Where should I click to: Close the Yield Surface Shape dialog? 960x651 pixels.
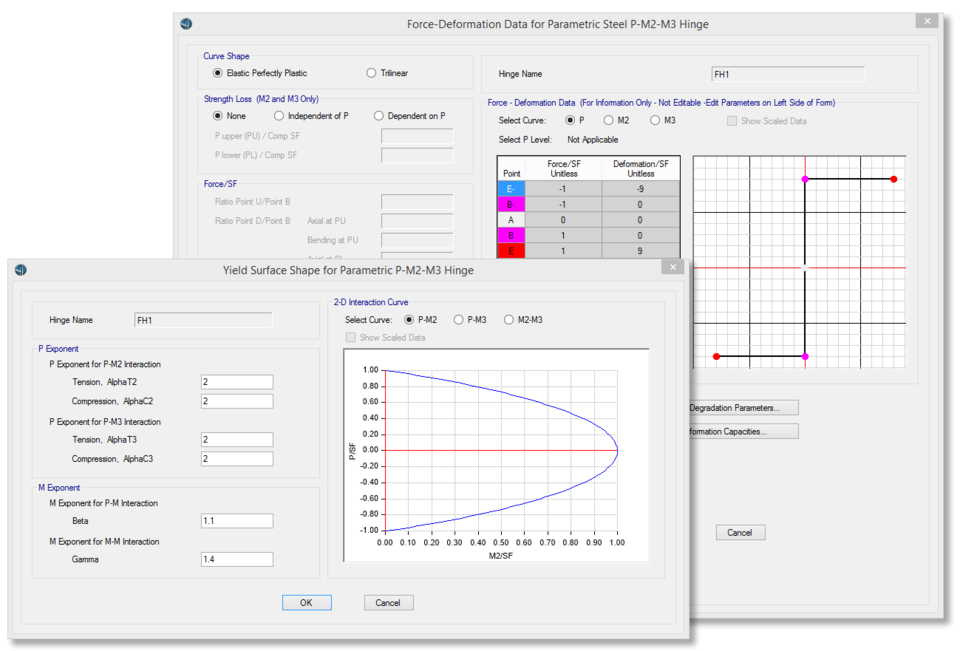pyautogui.click(x=673, y=267)
